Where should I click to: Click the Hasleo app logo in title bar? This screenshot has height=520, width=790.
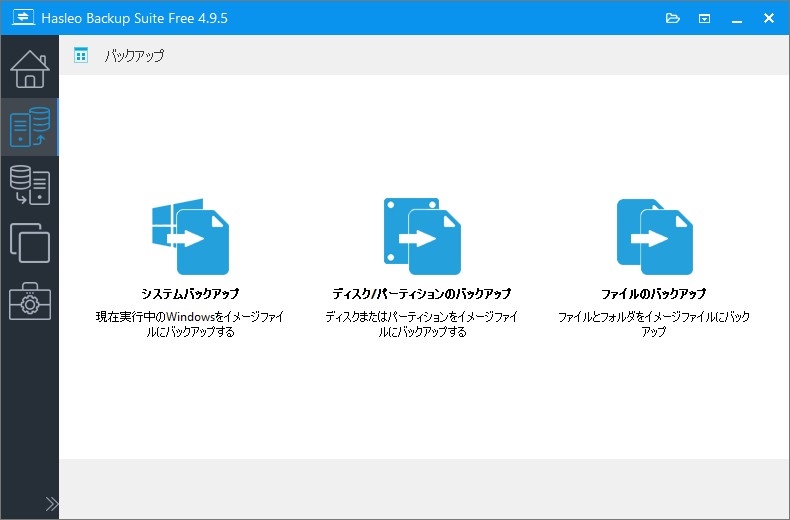(23, 17)
